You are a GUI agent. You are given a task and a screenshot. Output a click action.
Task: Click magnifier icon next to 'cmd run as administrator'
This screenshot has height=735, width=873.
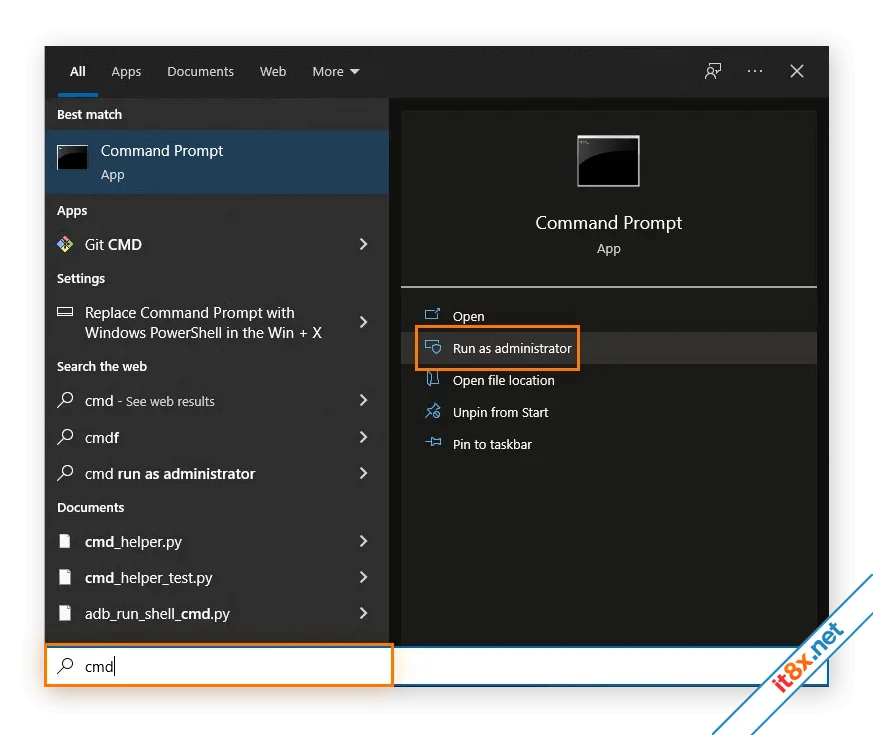pos(65,473)
